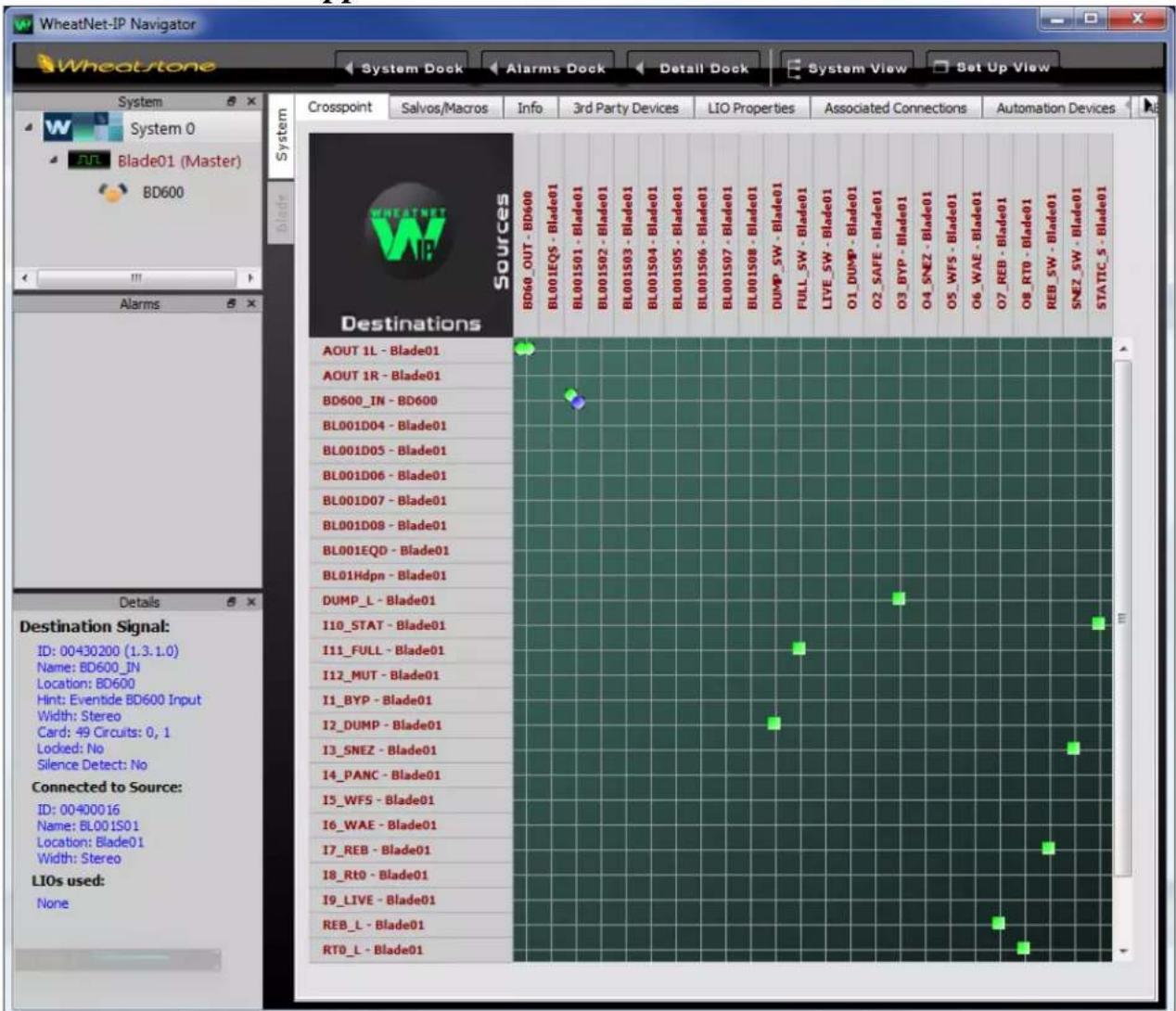Image resolution: width=1176 pixels, height=1011 pixels.
Task: Switch to the Salvos/Macros tab
Action: click(444, 108)
